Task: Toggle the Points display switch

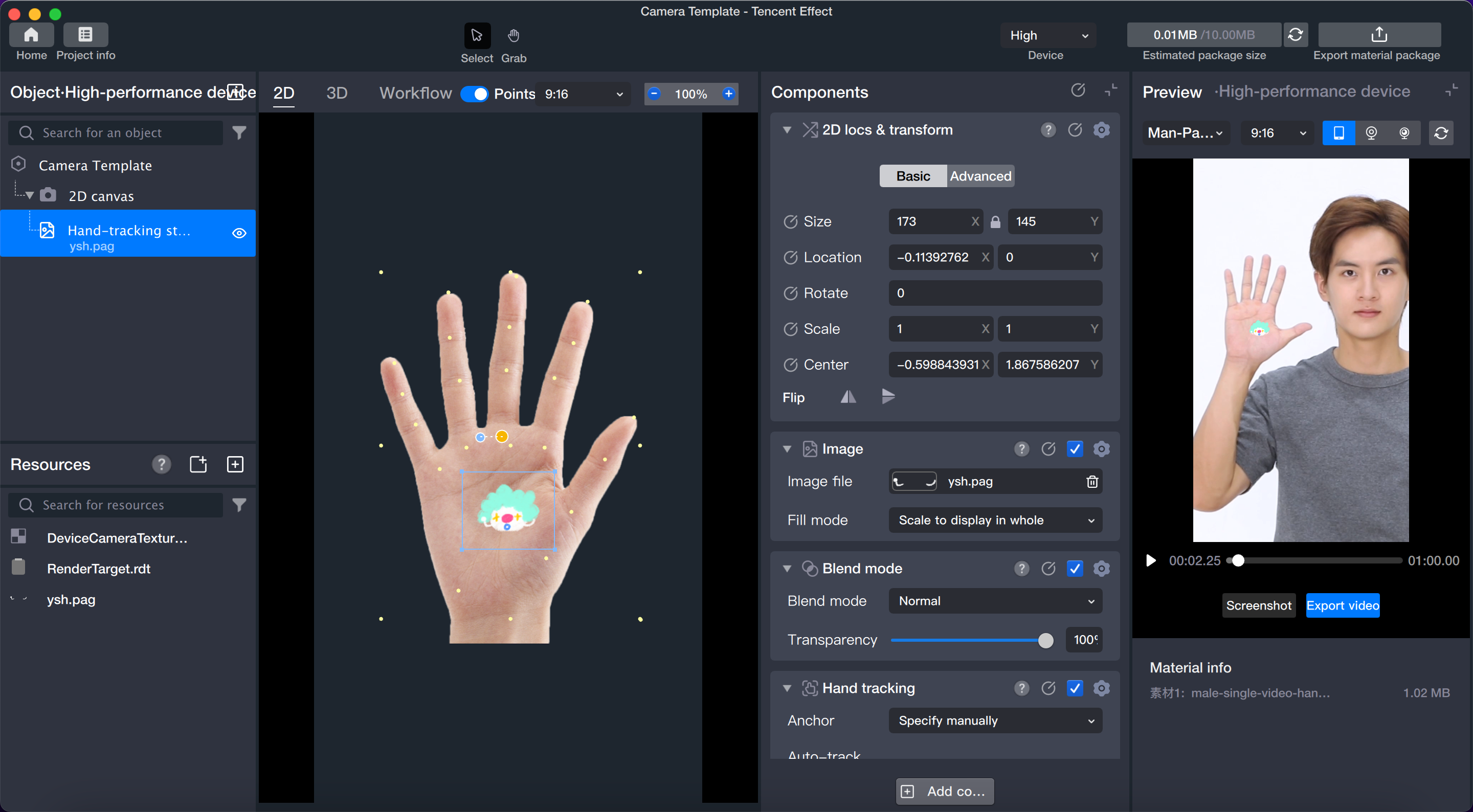Action: [475, 94]
